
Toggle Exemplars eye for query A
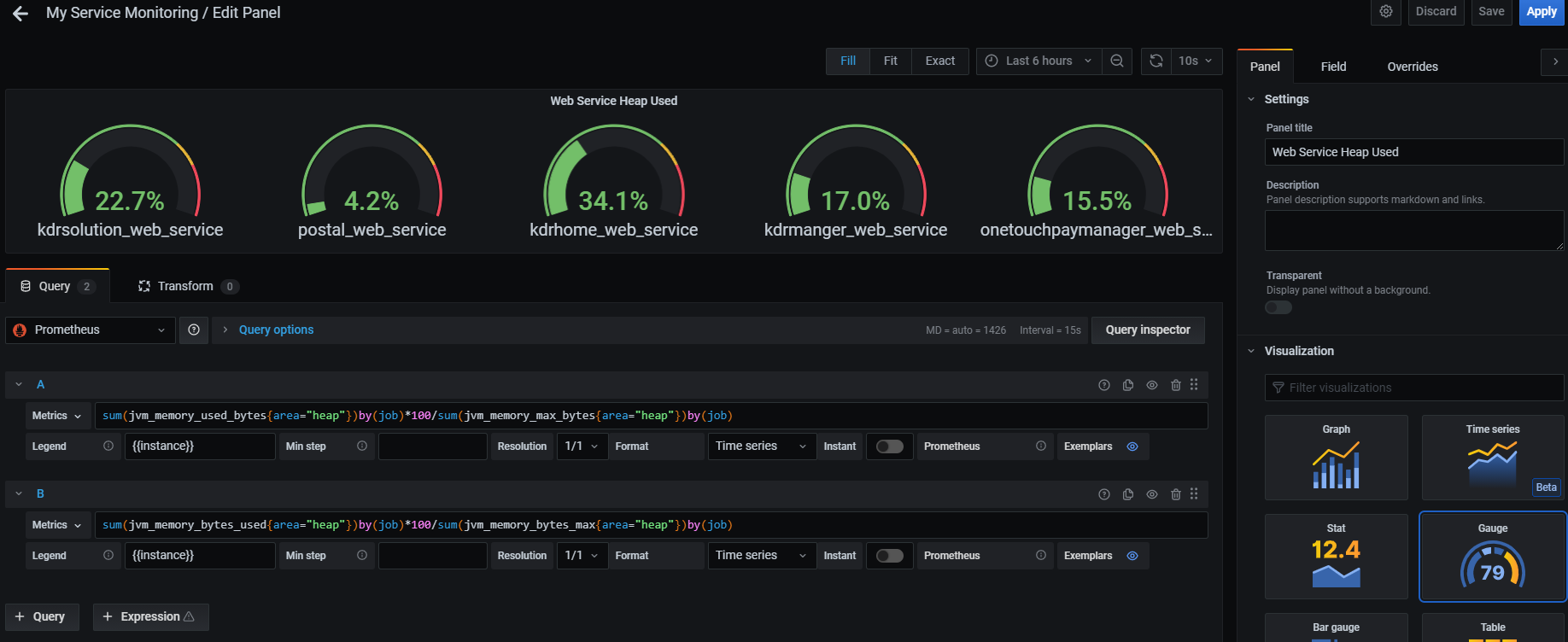click(1132, 446)
